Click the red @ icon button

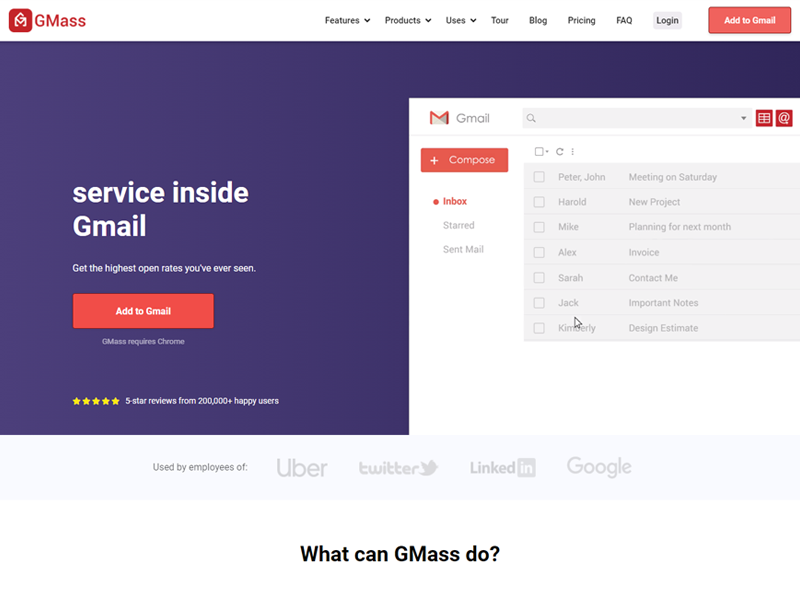784,118
